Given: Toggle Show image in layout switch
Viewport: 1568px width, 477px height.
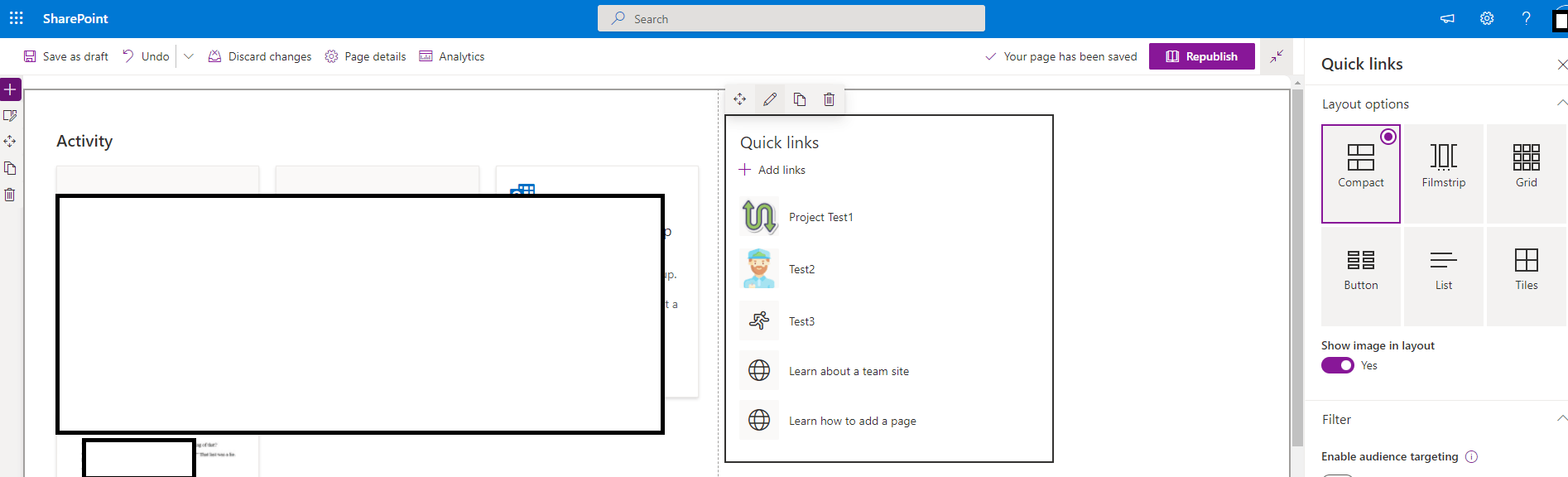Looking at the screenshot, I should click(1337, 365).
